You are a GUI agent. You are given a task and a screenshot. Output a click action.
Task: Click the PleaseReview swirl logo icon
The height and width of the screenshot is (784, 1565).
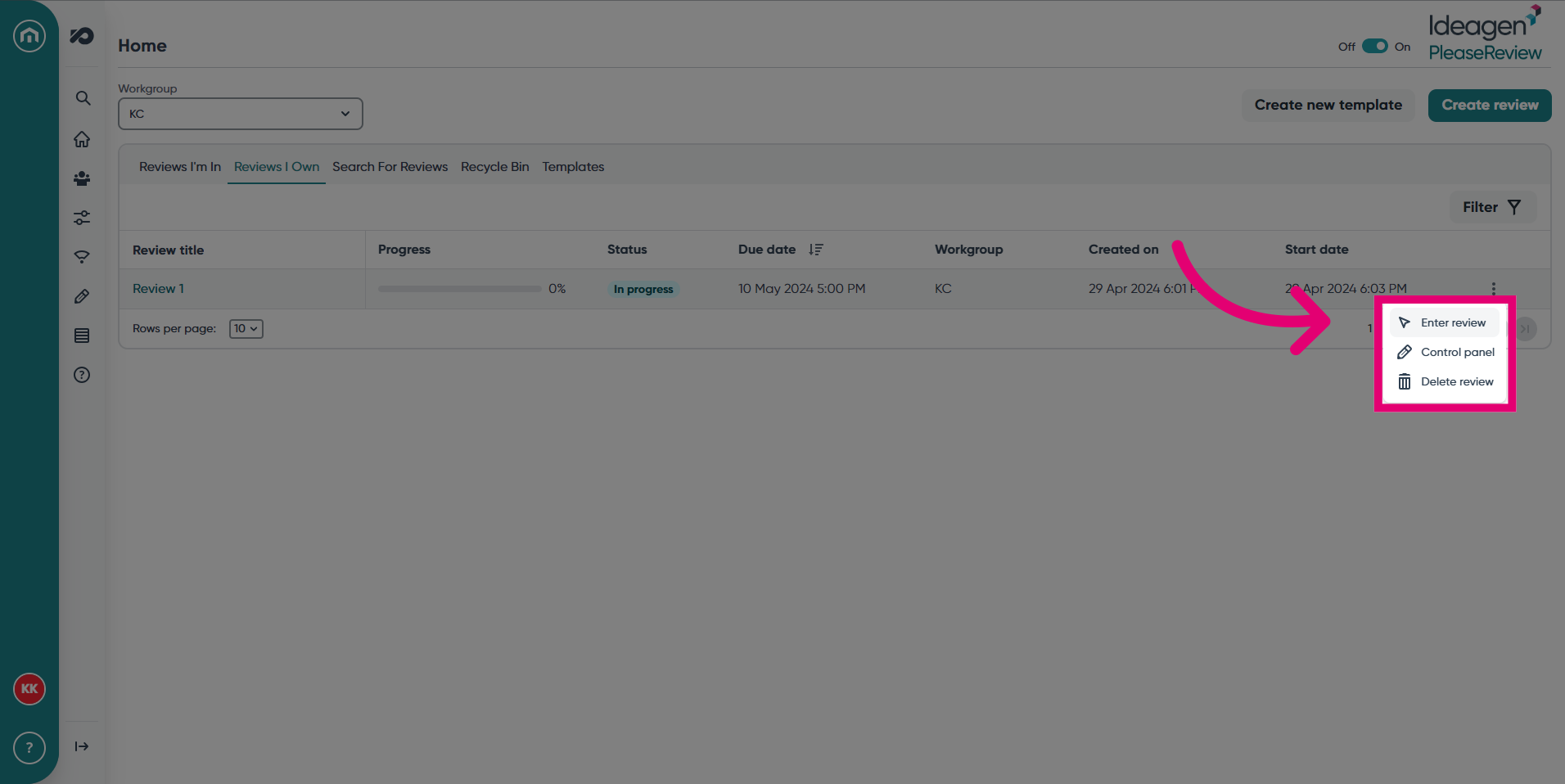coord(82,36)
